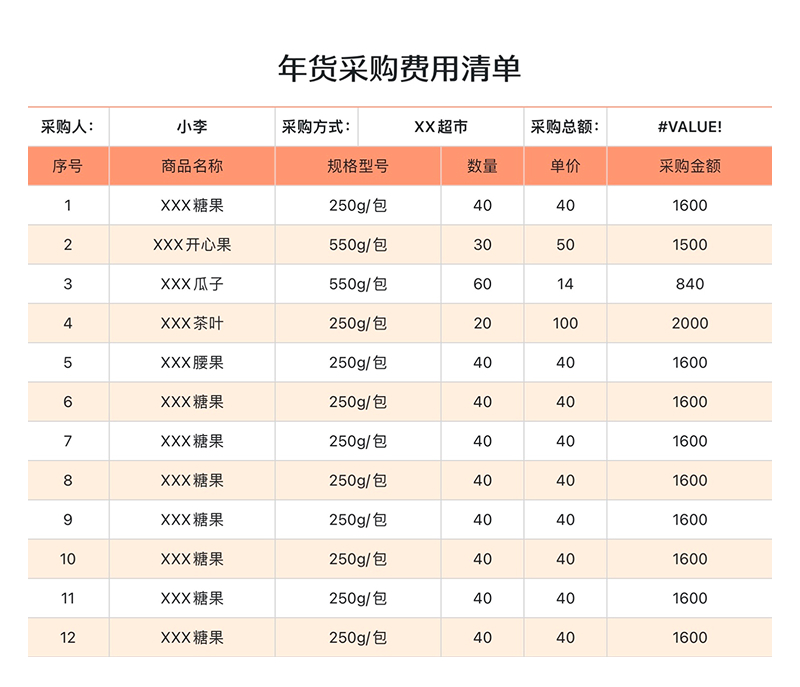This screenshot has height=687, width=800.
Task: Click the amount cell showing 840
Action: click(x=690, y=284)
